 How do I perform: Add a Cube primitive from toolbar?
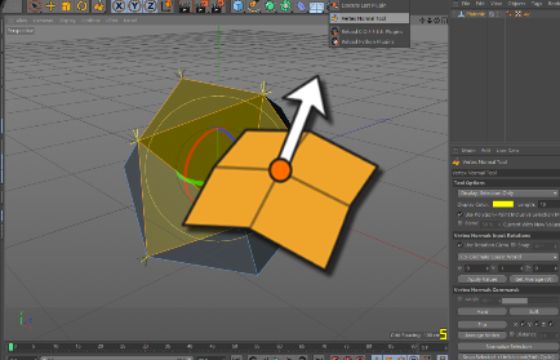238,6
